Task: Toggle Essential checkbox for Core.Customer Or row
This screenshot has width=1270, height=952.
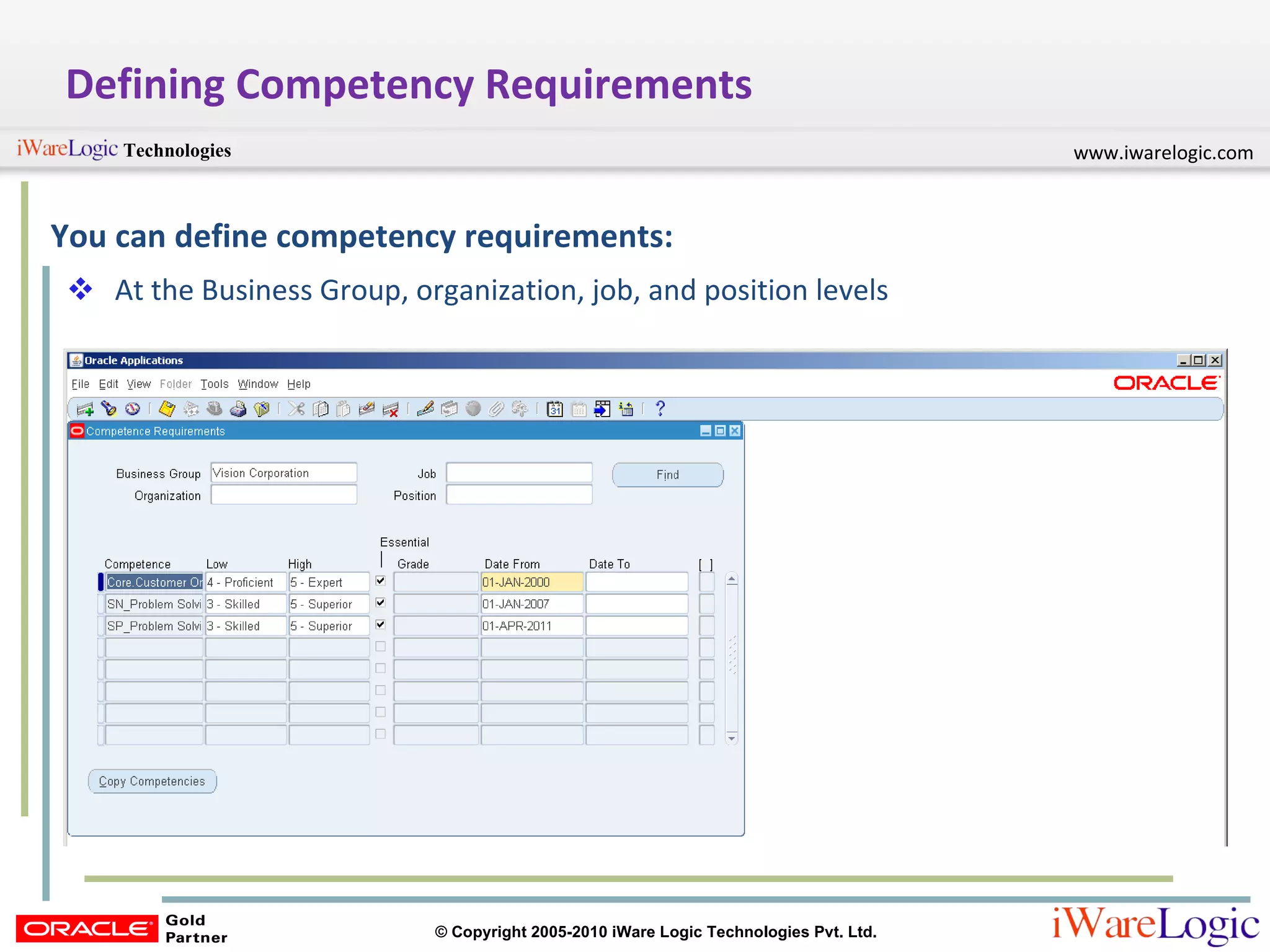Action: tap(381, 581)
